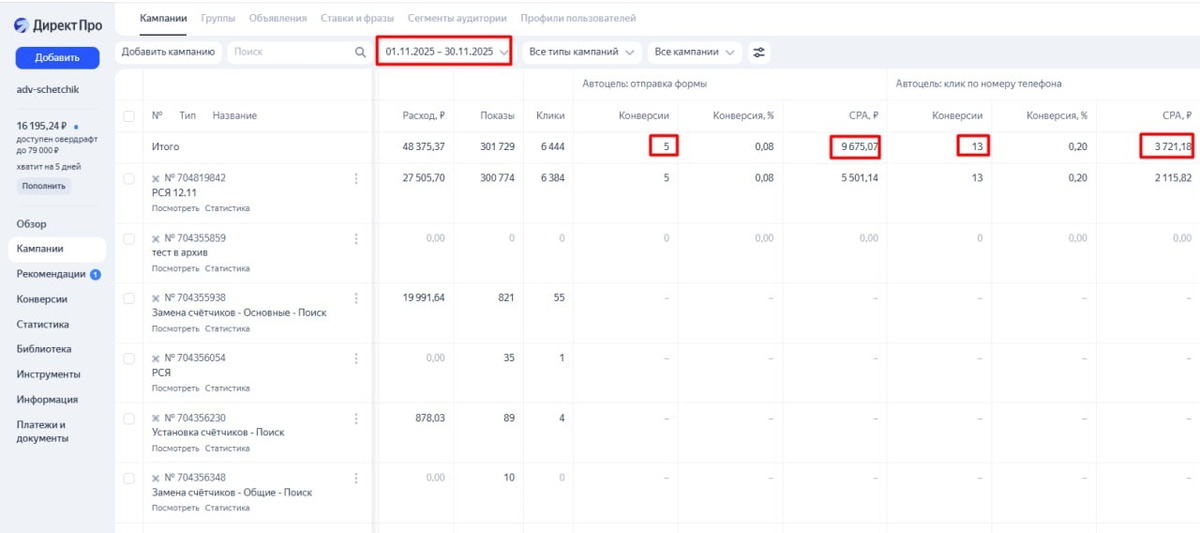The height and width of the screenshot is (533, 1200).
Task: Open the date range 01.11.2025 – 30.11.2025 dropdown
Action: click(444, 51)
